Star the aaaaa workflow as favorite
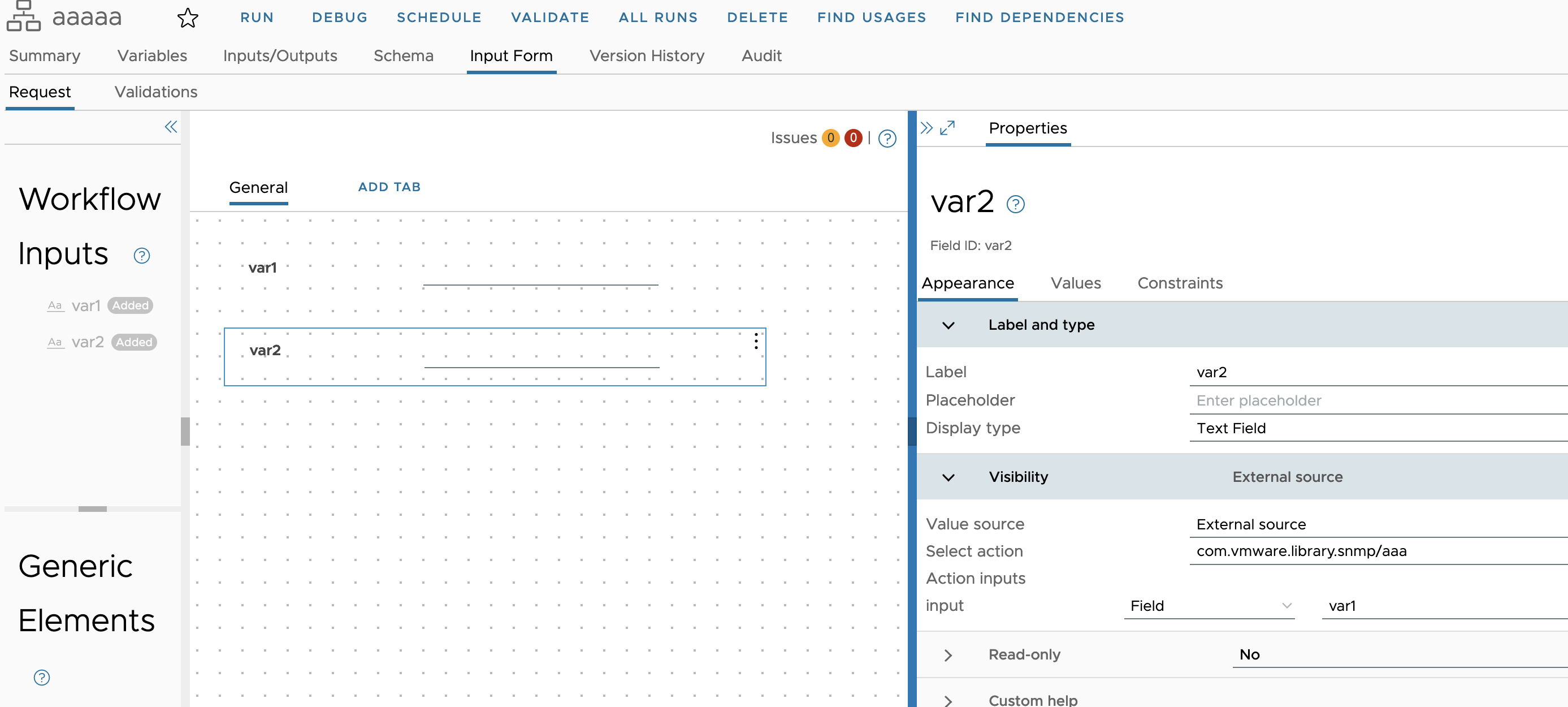The image size is (1568, 707). coord(188,18)
